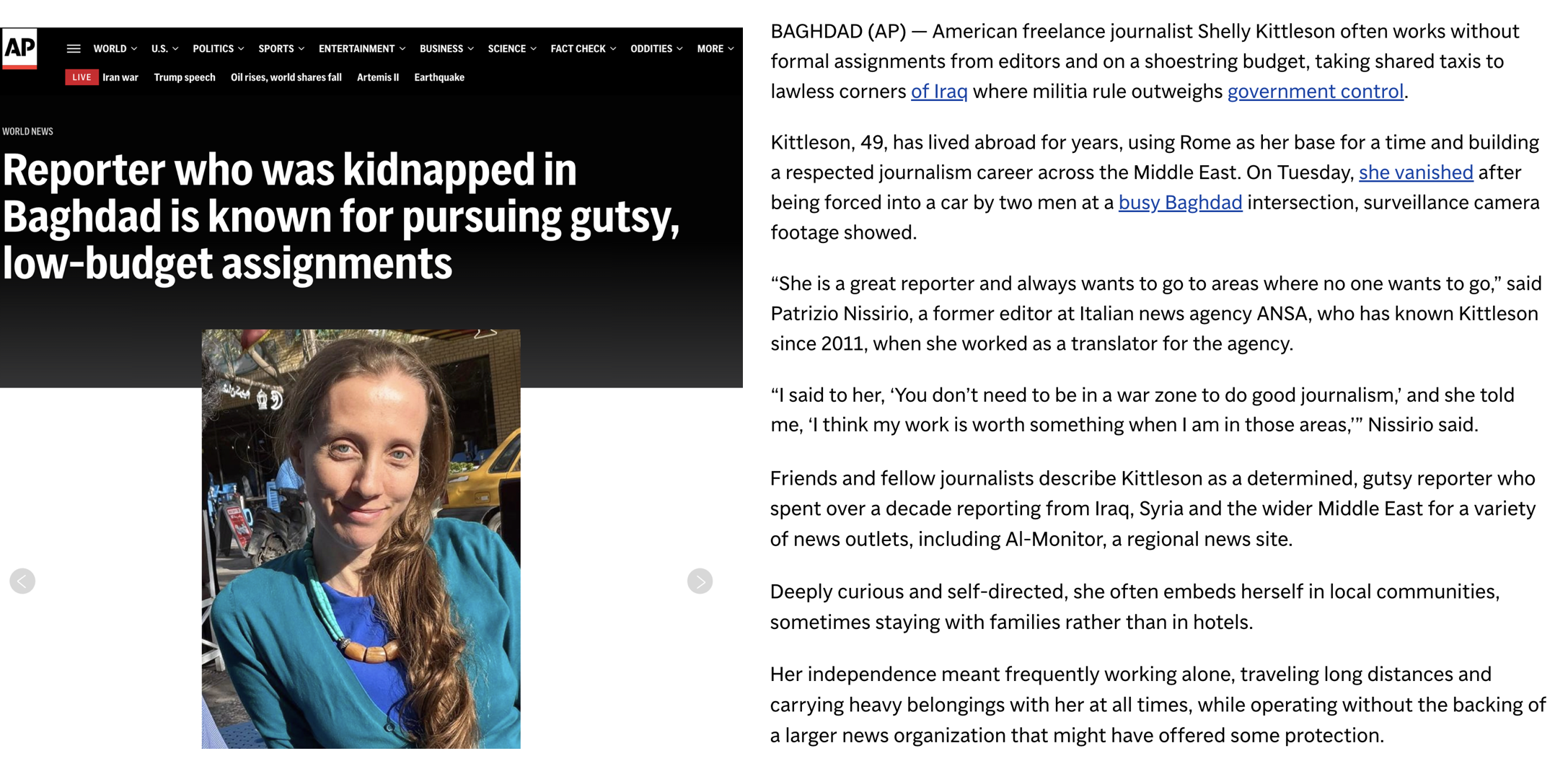
Task: Click the red LIVE badge
Action: 82,77
